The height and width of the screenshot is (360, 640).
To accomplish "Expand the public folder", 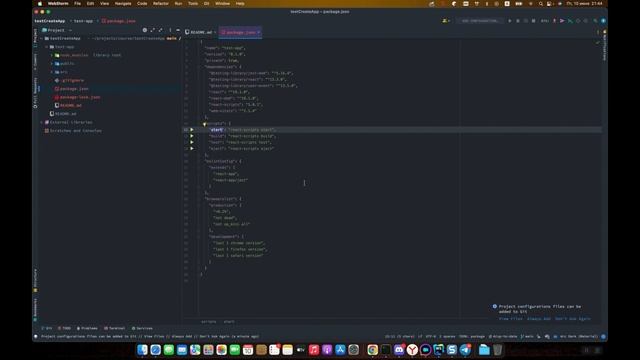I will point(52,64).
